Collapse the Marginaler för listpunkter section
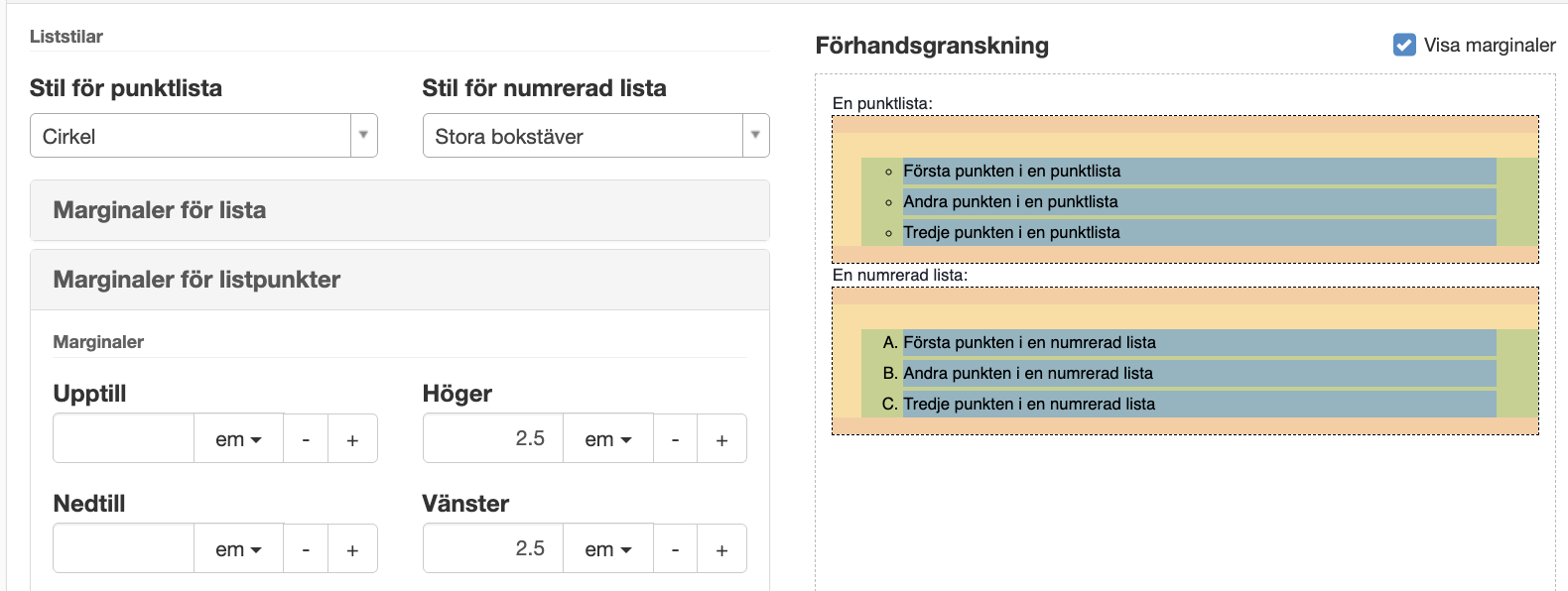The image size is (1568, 591). click(400, 280)
